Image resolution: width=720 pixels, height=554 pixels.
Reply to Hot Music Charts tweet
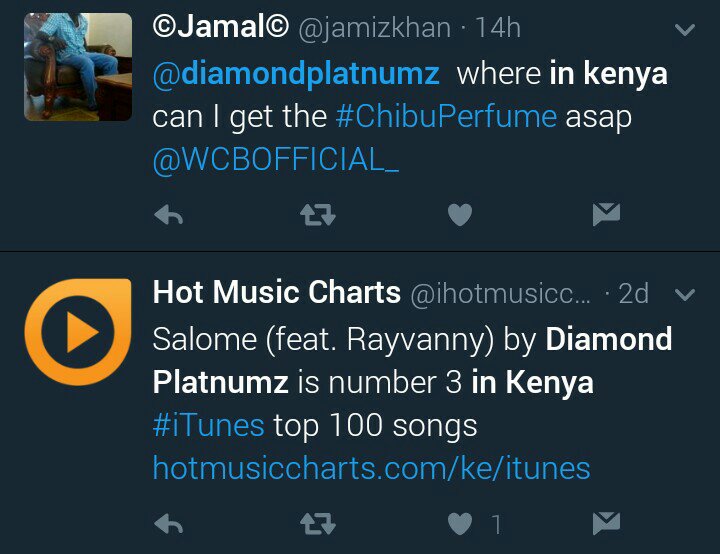click(x=169, y=522)
